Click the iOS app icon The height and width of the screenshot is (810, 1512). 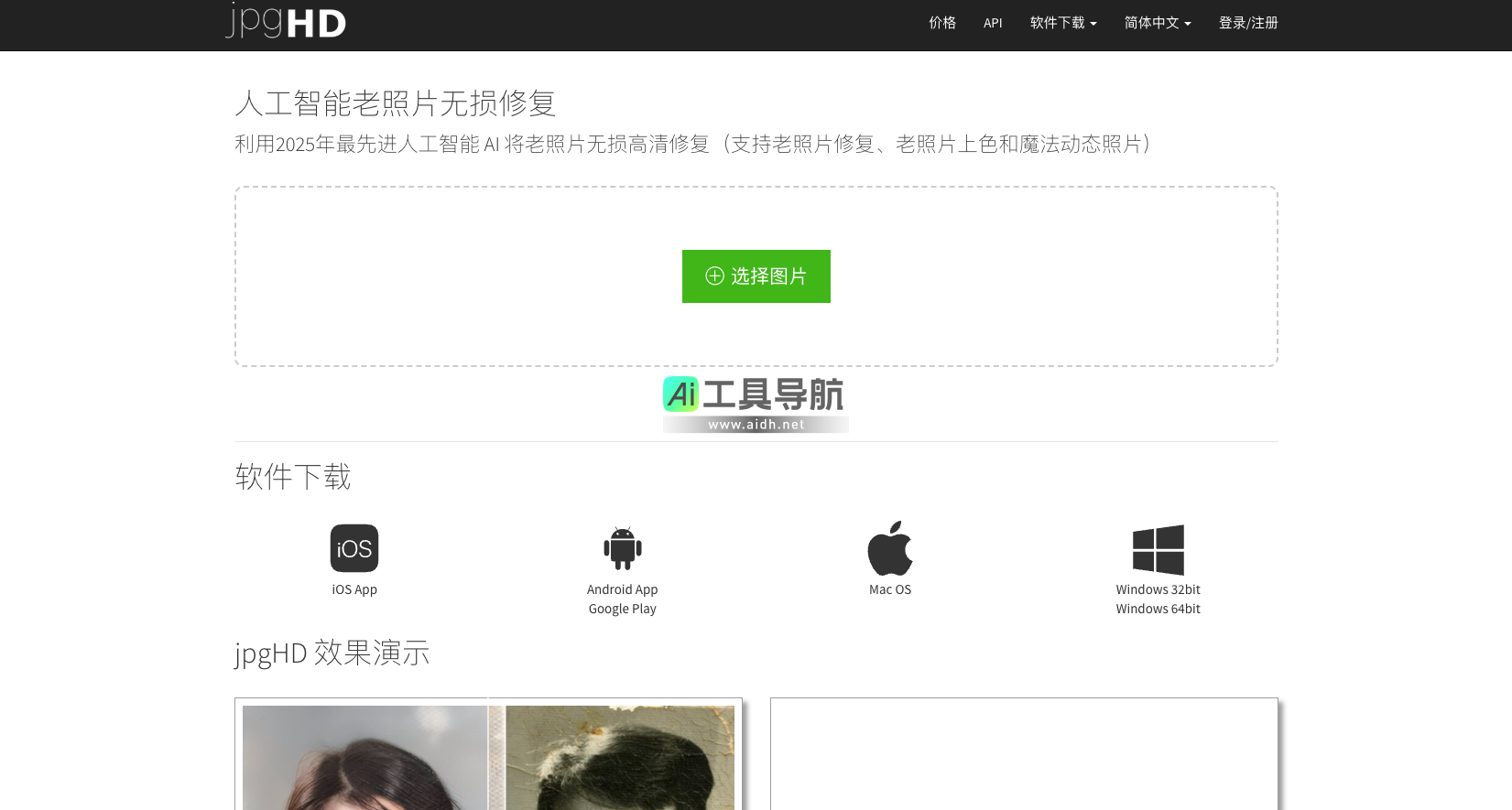click(x=354, y=548)
